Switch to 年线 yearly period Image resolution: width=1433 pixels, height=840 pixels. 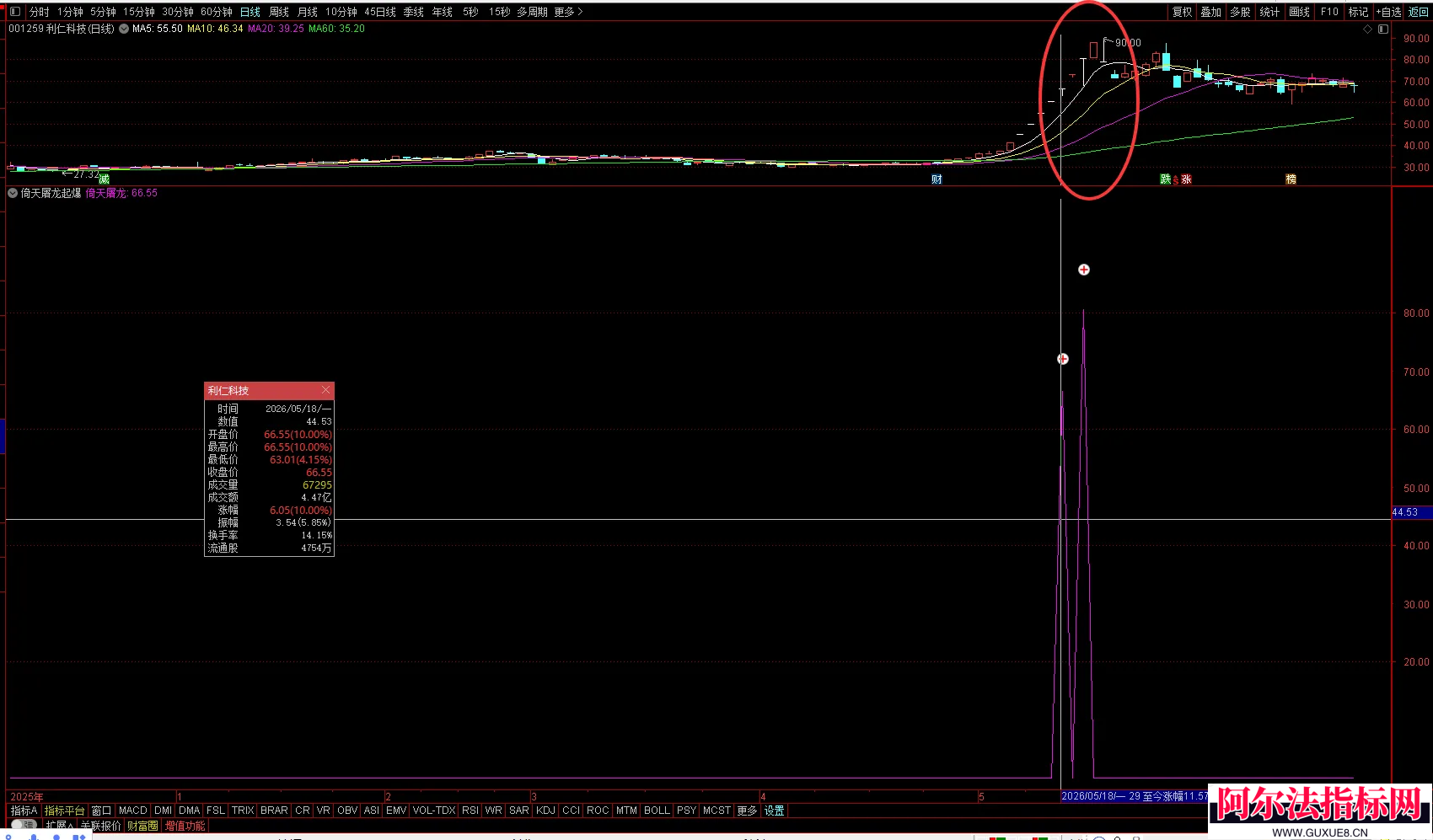click(x=443, y=12)
